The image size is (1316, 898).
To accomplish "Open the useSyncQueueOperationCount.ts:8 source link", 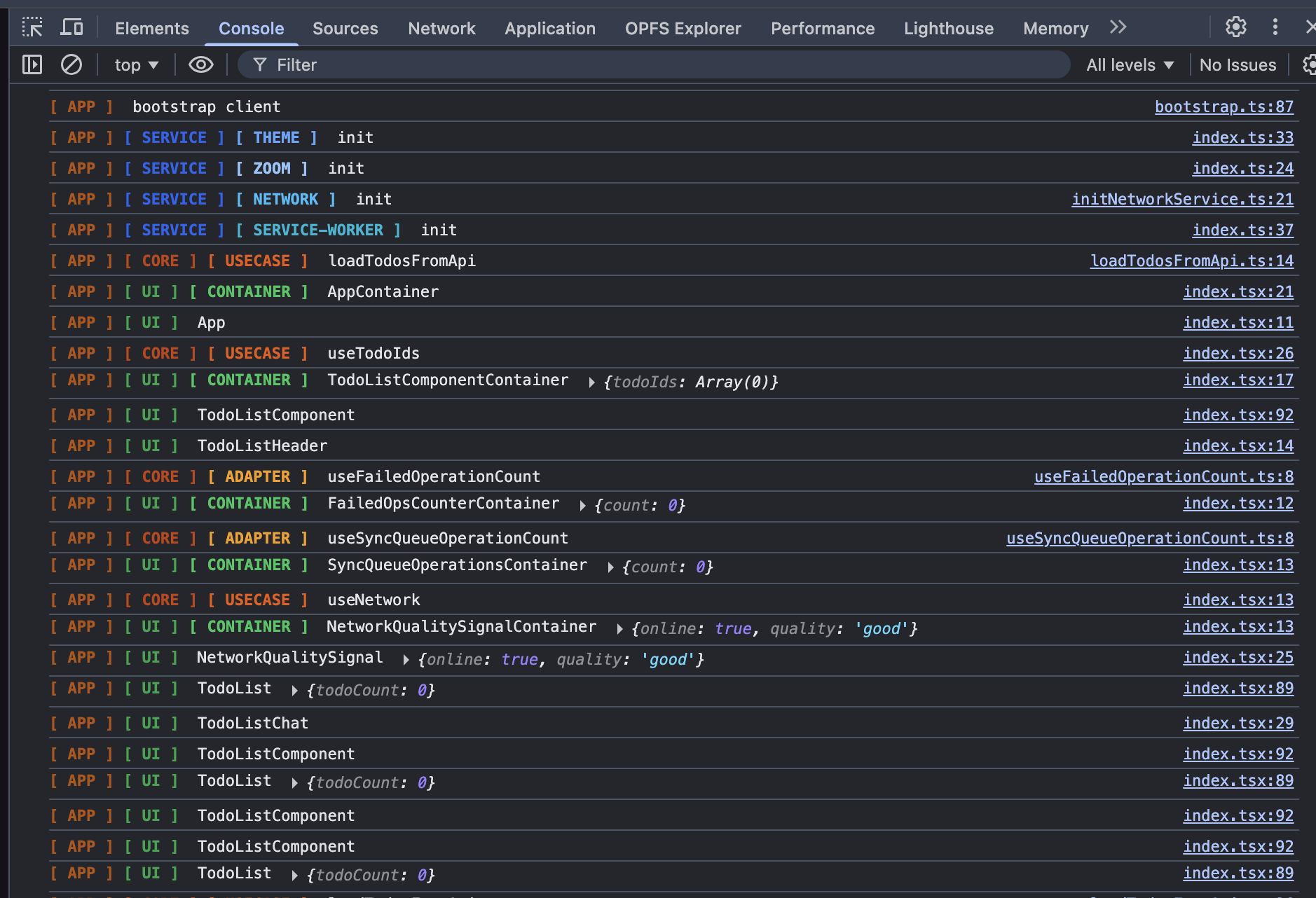I will coord(1150,538).
